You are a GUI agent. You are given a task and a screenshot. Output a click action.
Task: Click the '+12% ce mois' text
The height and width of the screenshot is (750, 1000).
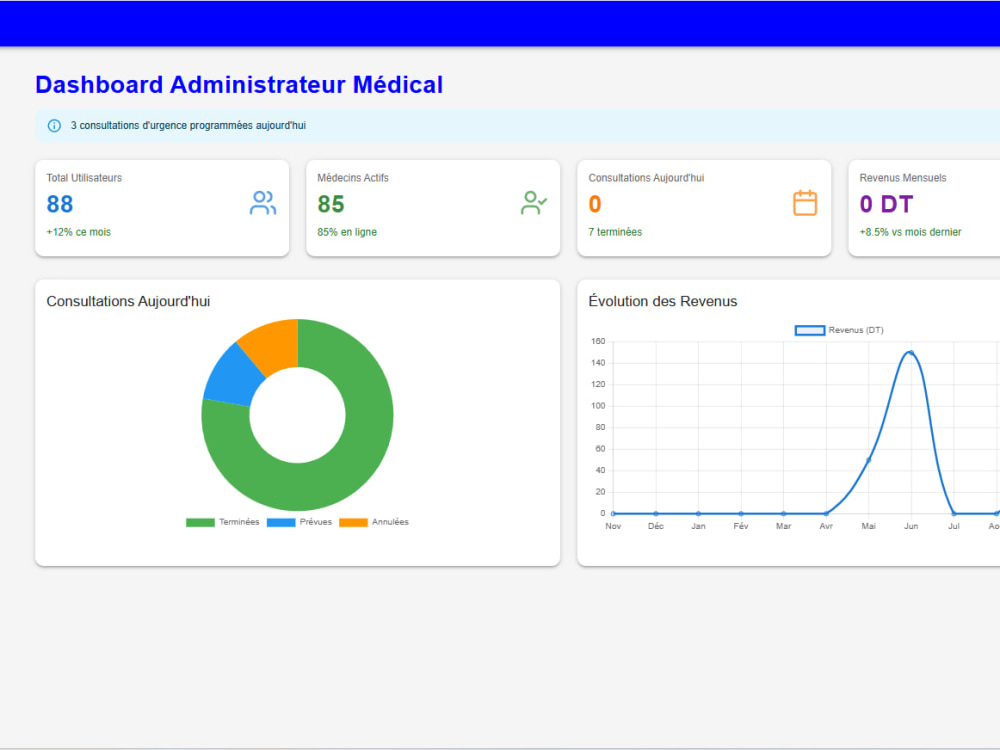[78, 232]
